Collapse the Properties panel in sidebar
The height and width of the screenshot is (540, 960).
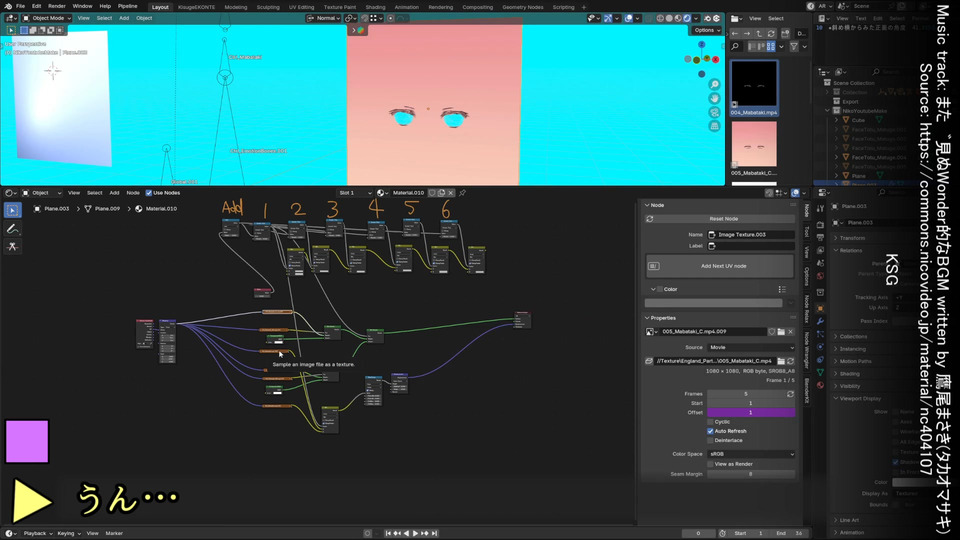[659, 318]
